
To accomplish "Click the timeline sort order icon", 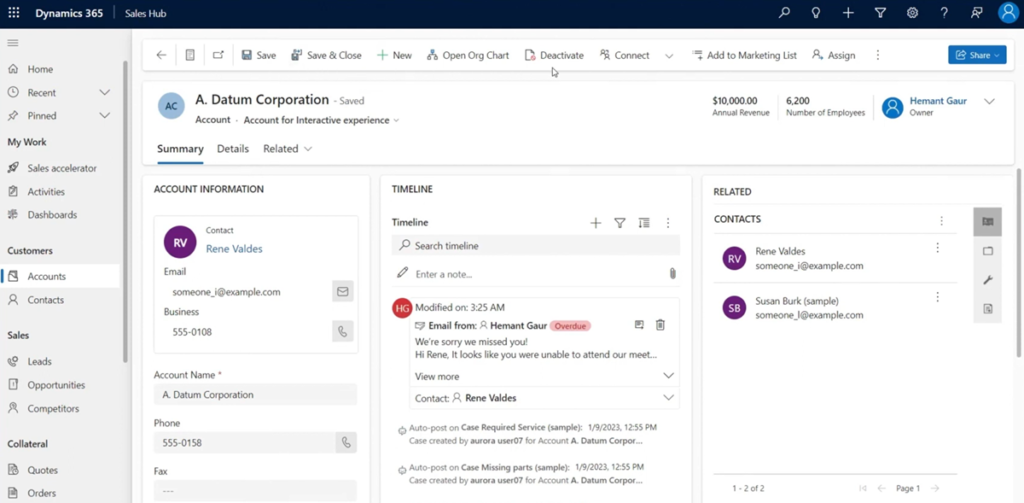I will [644, 223].
